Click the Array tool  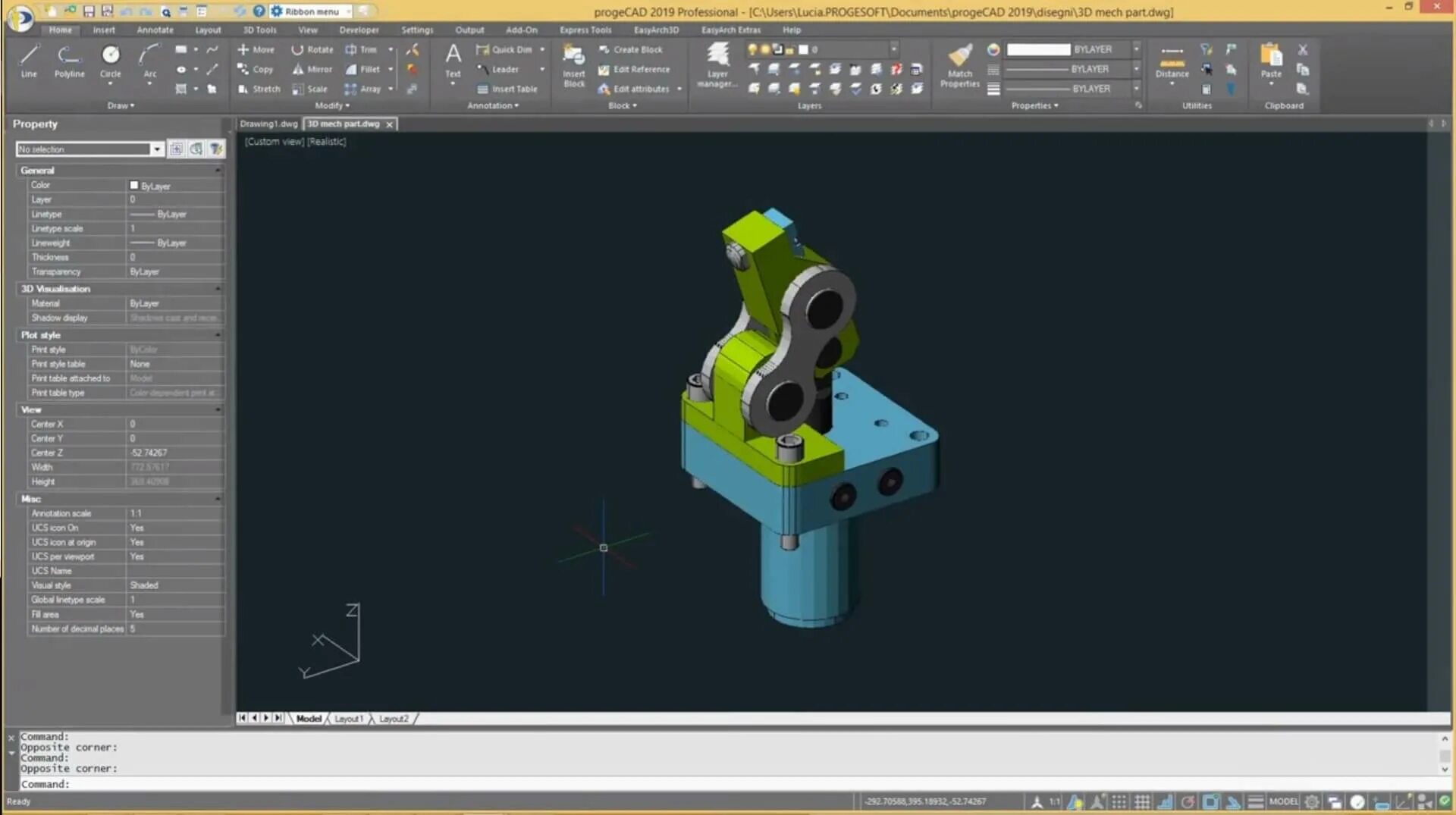click(362, 89)
